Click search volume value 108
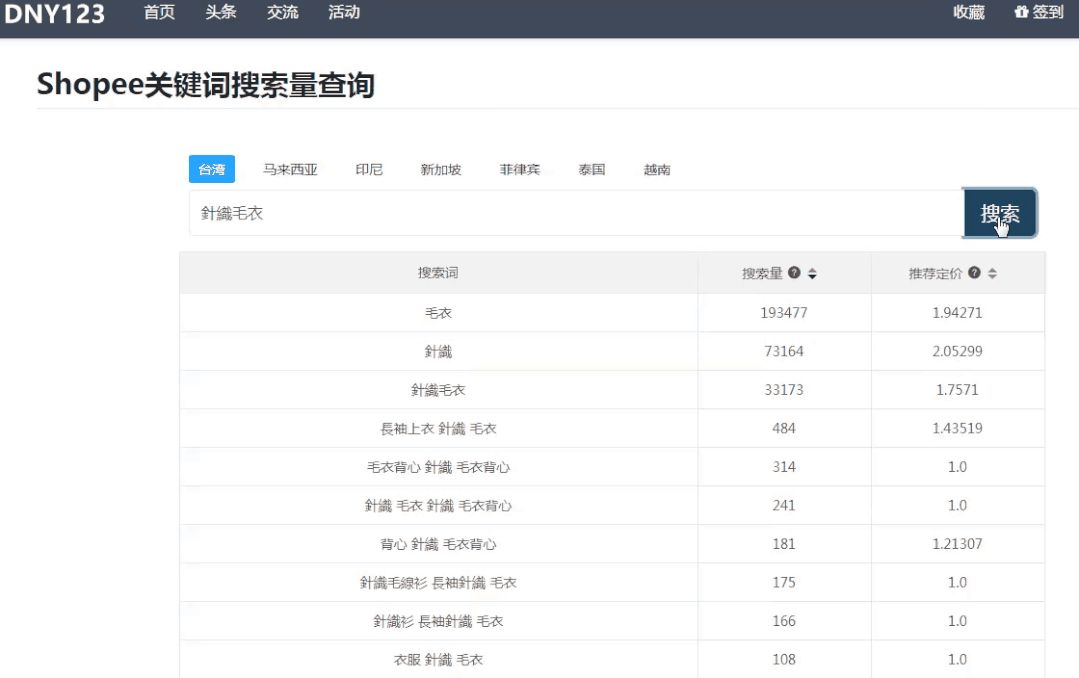Viewport: 1079px width, 678px height. 784,659
